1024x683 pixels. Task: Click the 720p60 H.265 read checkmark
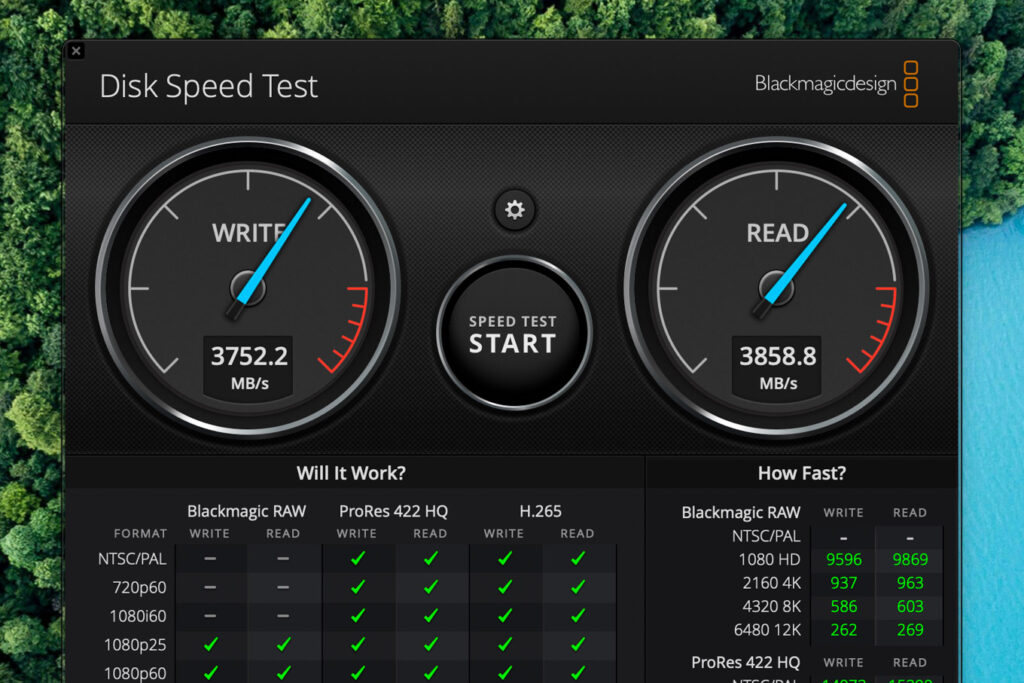point(577,587)
